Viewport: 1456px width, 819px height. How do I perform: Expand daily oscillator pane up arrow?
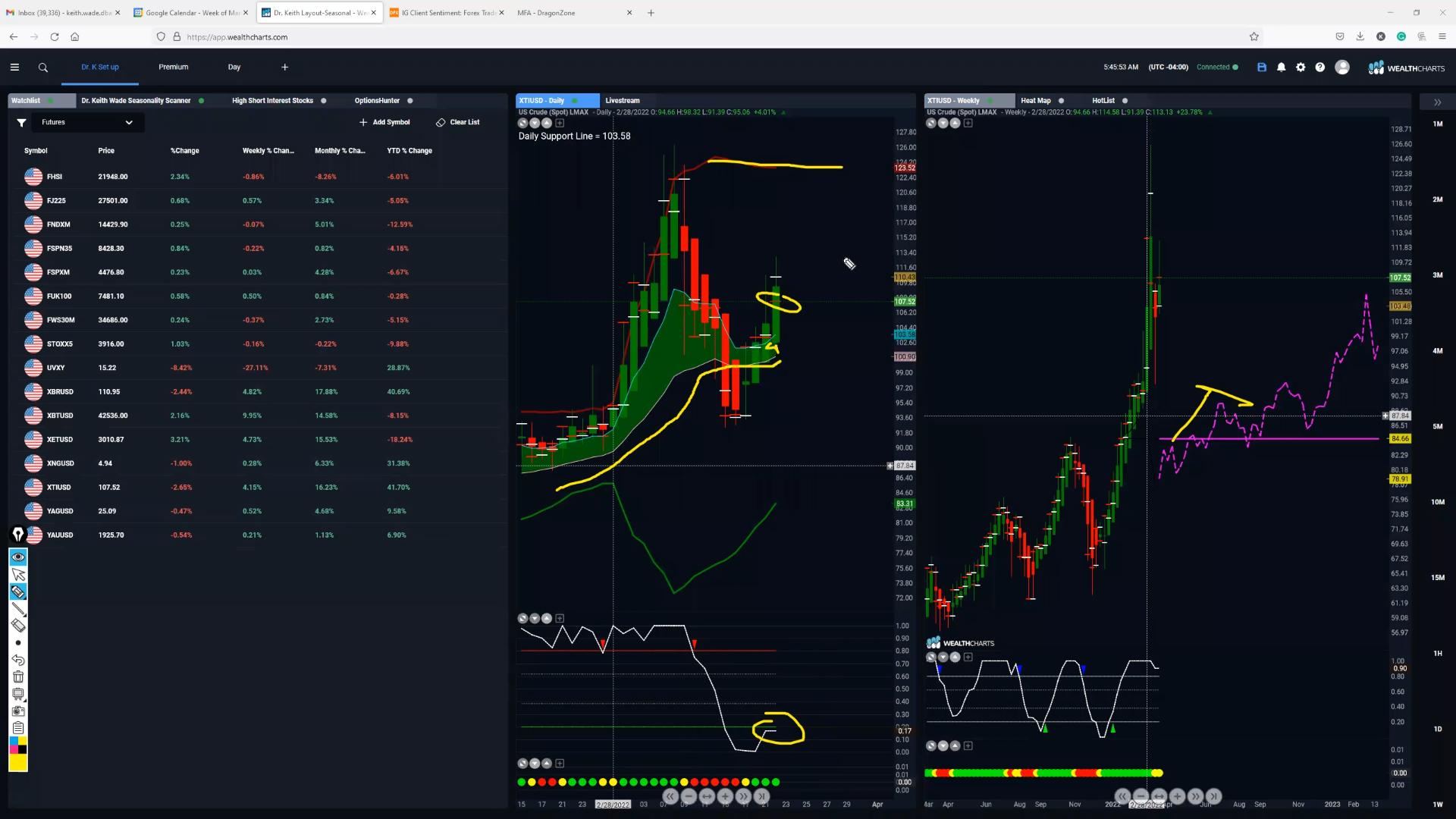pos(547,619)
